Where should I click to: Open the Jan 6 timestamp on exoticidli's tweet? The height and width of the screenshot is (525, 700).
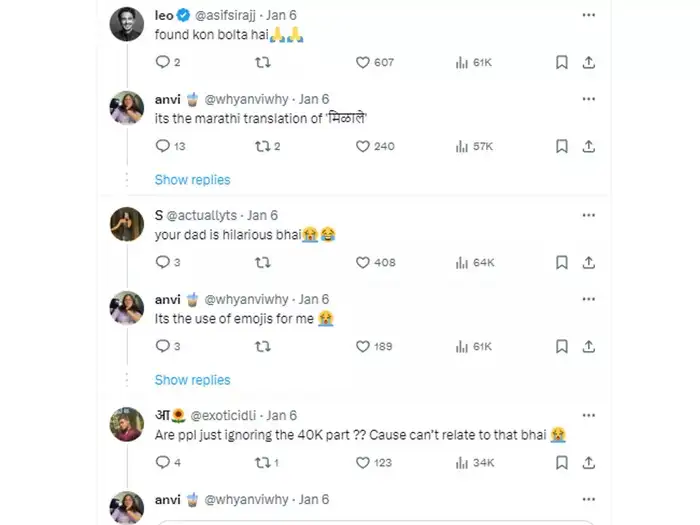click(x=281, y=415)
